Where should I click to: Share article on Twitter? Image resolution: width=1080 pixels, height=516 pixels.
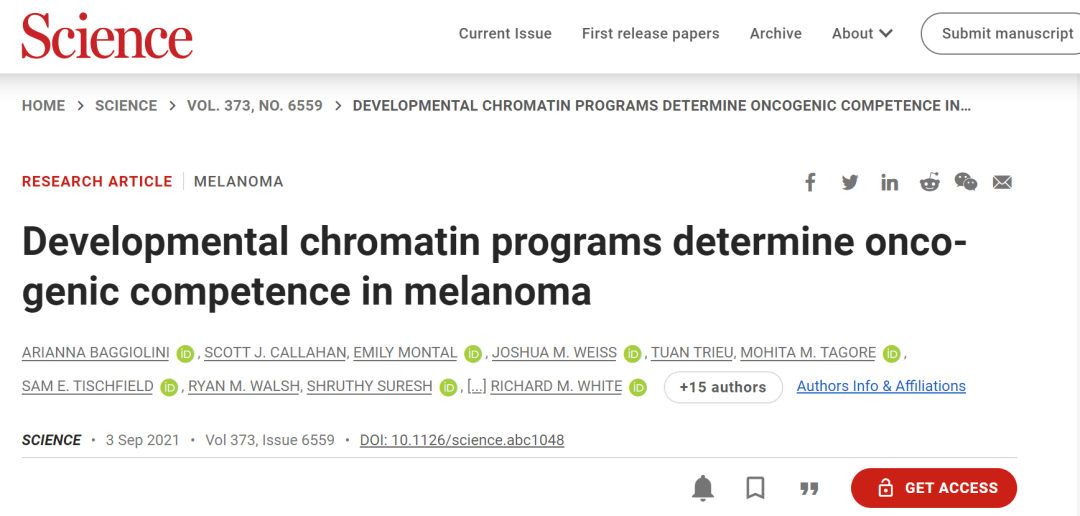click(850, 183)
